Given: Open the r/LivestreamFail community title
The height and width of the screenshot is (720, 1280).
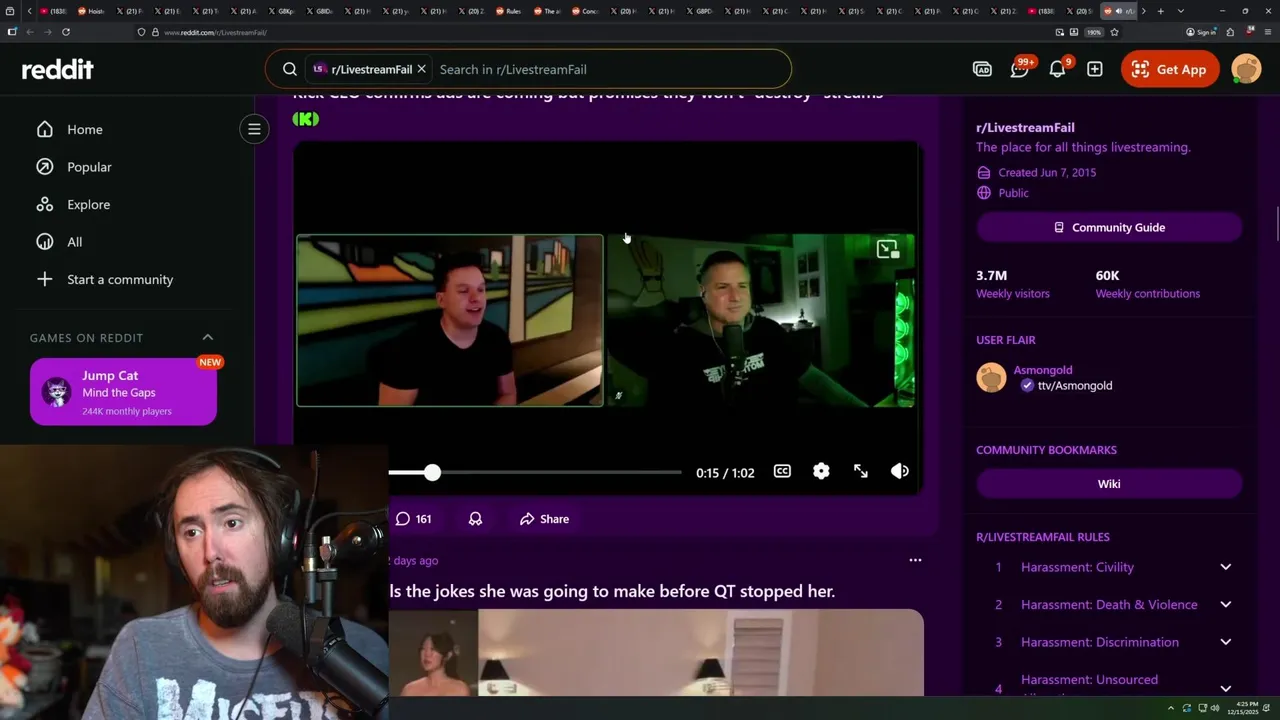Looking at the screenshot, I should point(1025,127).
